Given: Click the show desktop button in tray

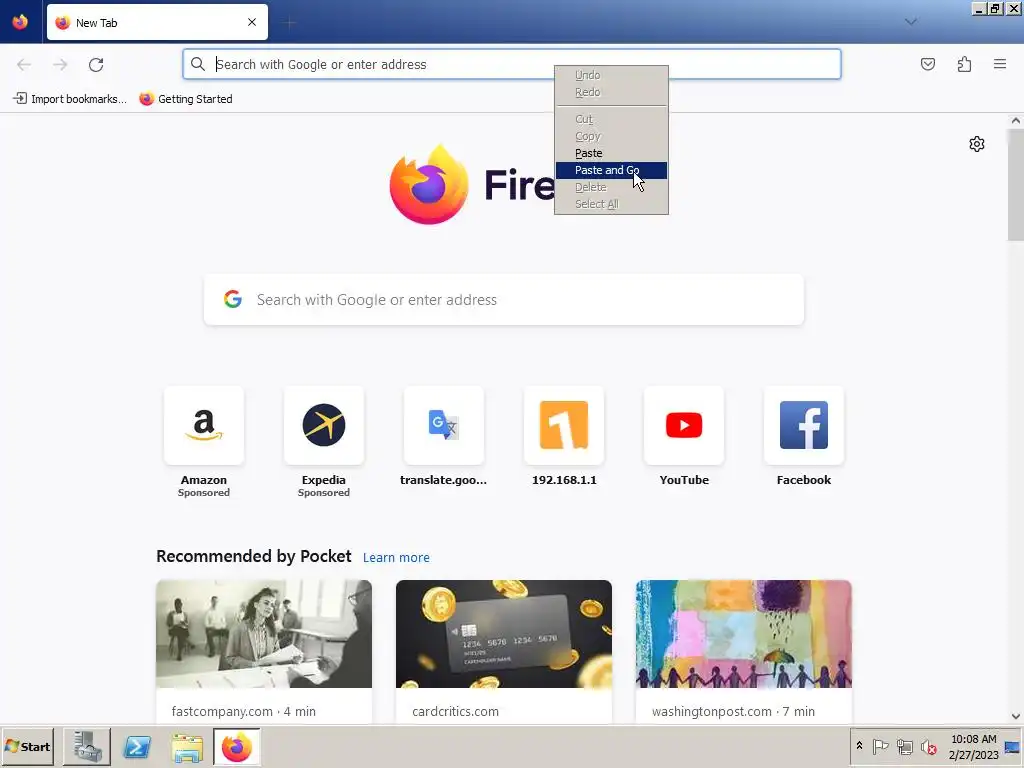Looking at the screenshot, I should click(1013, 746).
